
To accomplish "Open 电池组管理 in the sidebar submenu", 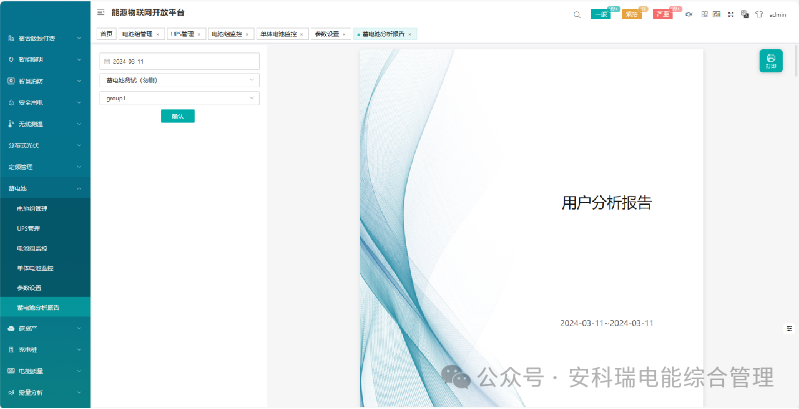I will 45,208.
